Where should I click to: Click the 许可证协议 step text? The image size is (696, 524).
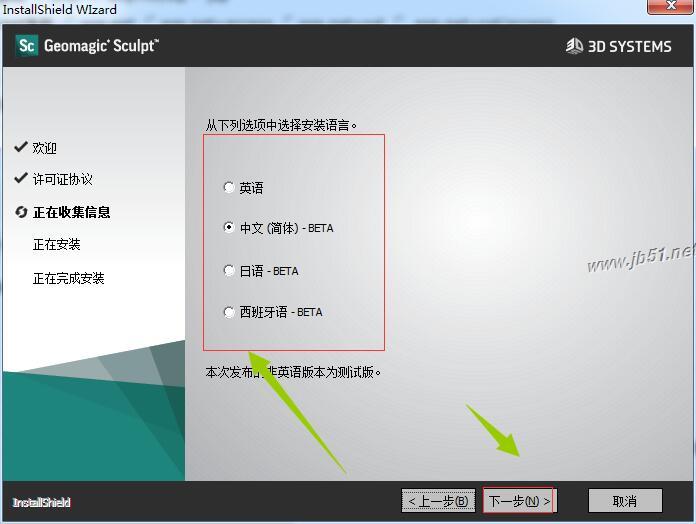(x=63, y=179)
